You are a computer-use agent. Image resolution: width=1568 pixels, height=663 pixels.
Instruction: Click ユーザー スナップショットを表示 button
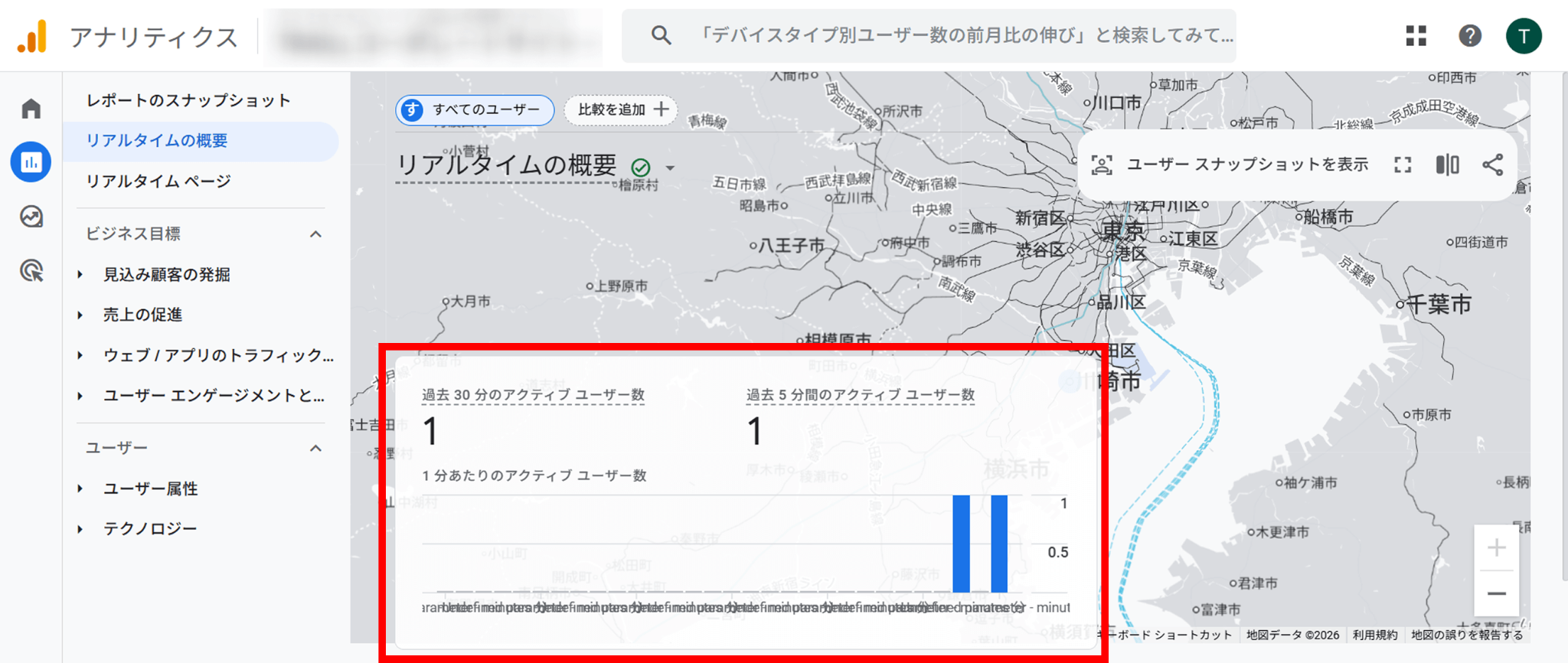pyautogui.click(x=1233, y=165)
